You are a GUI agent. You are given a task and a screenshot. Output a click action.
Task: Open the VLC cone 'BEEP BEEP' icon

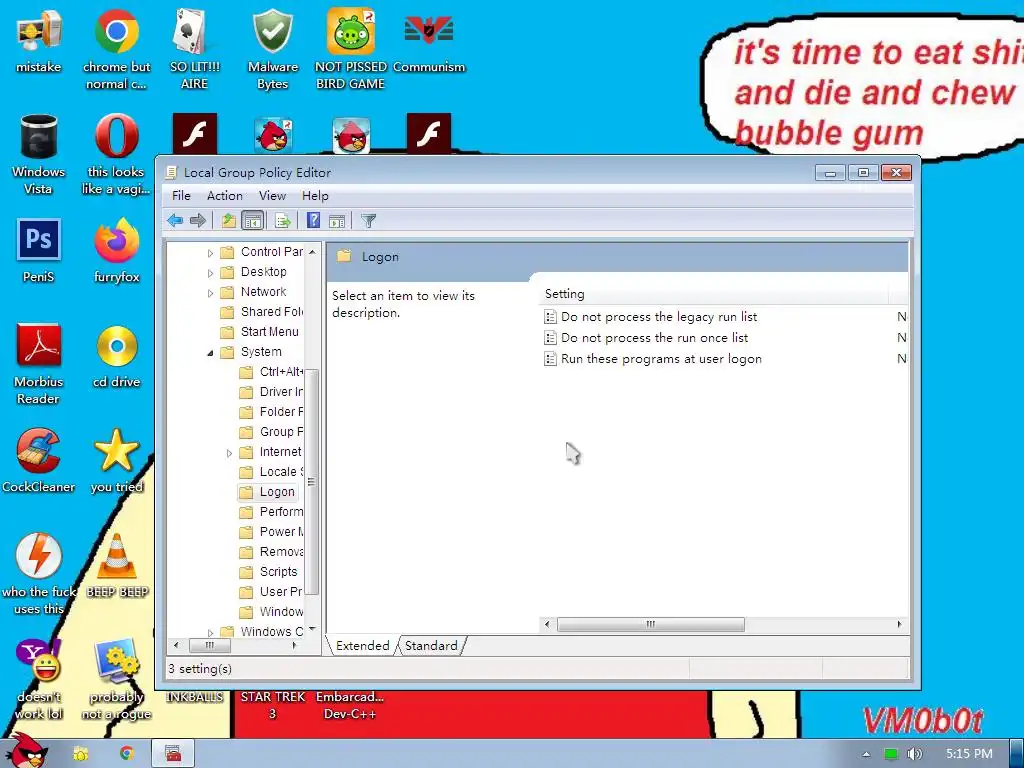[117, 566]
